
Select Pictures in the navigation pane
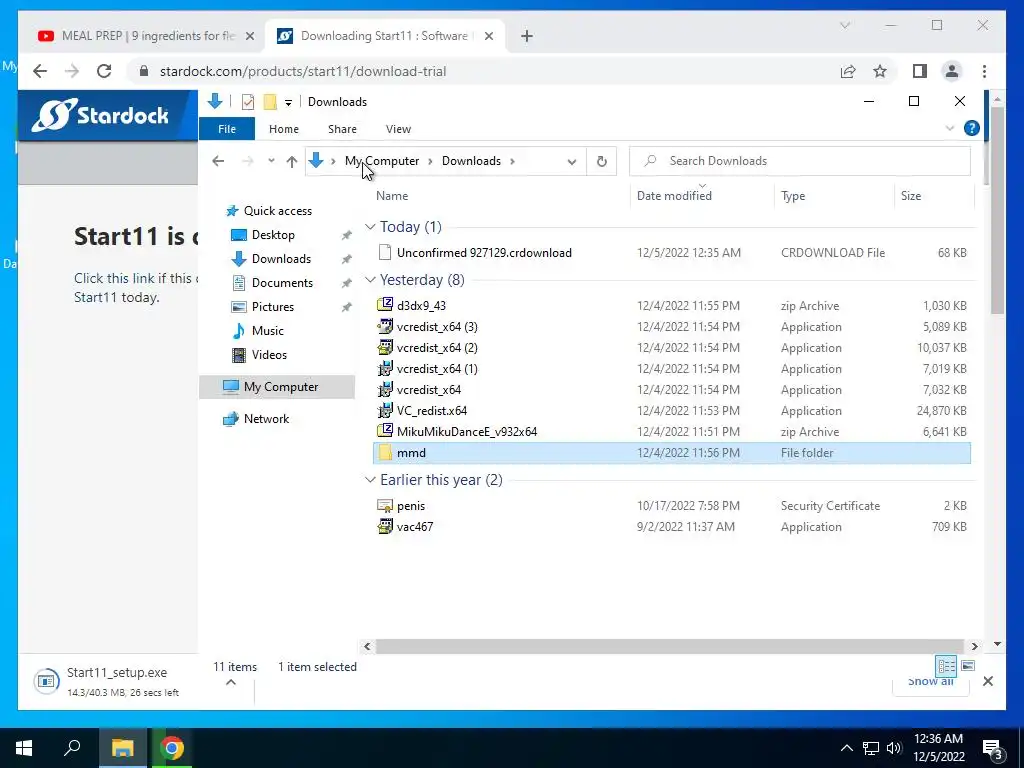(272, 307)
